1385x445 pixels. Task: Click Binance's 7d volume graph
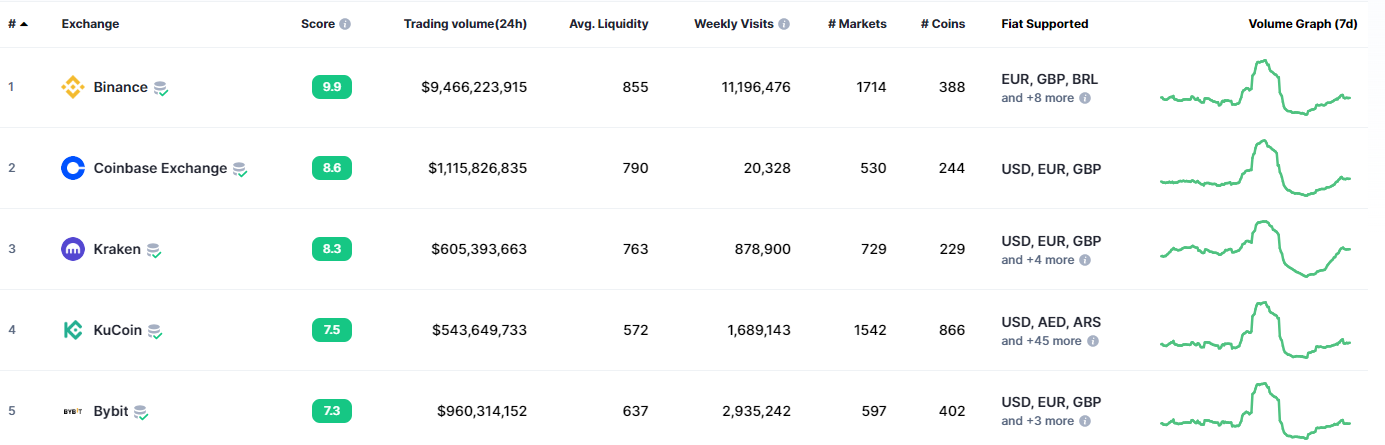tap(1255, 88)
